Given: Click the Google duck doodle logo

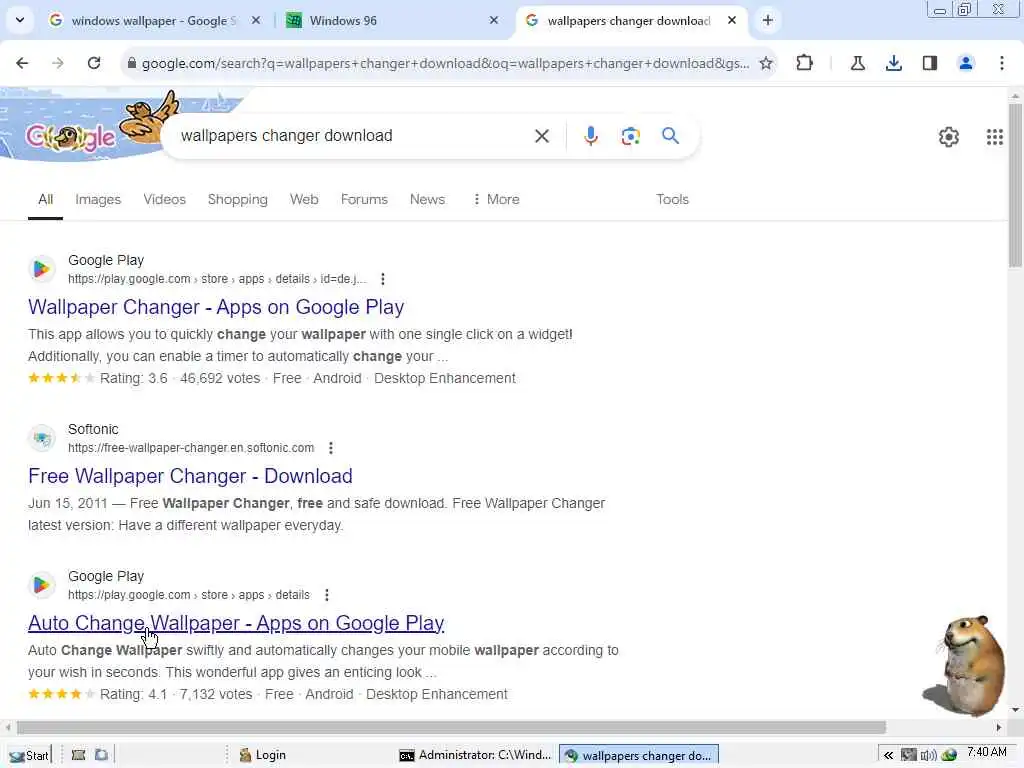Looking at the screenshot, I should (71, 136).
